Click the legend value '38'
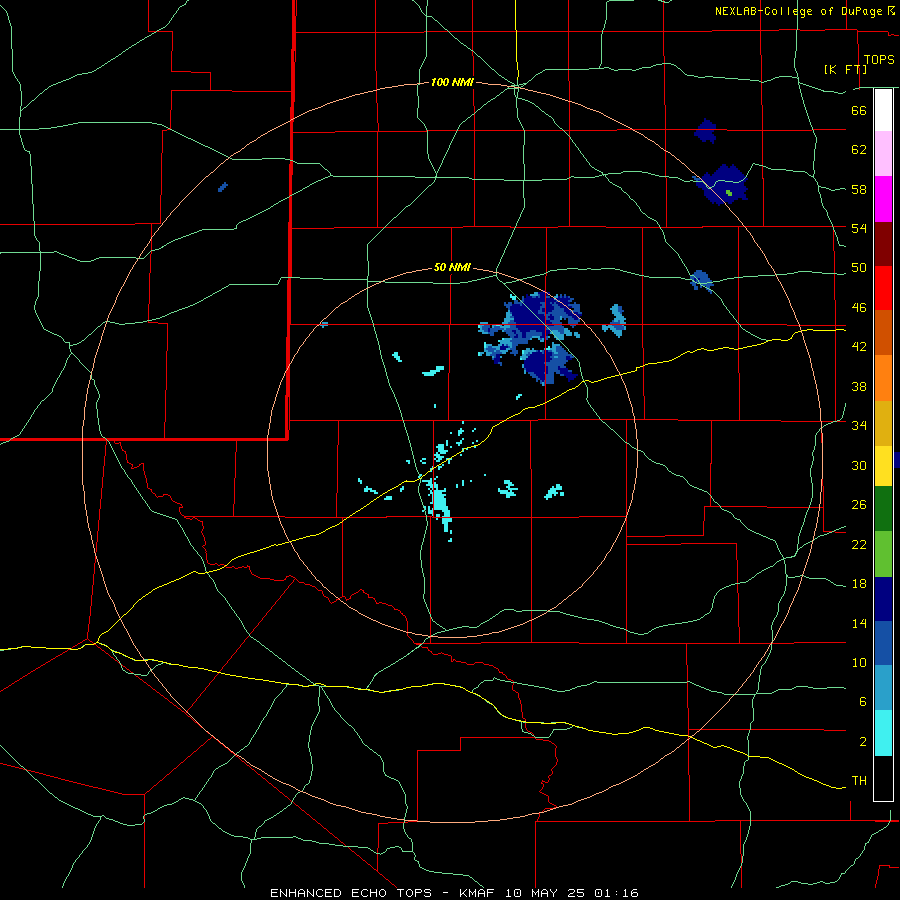This screenshot has height=900, width=900. (x=859, y=386)
